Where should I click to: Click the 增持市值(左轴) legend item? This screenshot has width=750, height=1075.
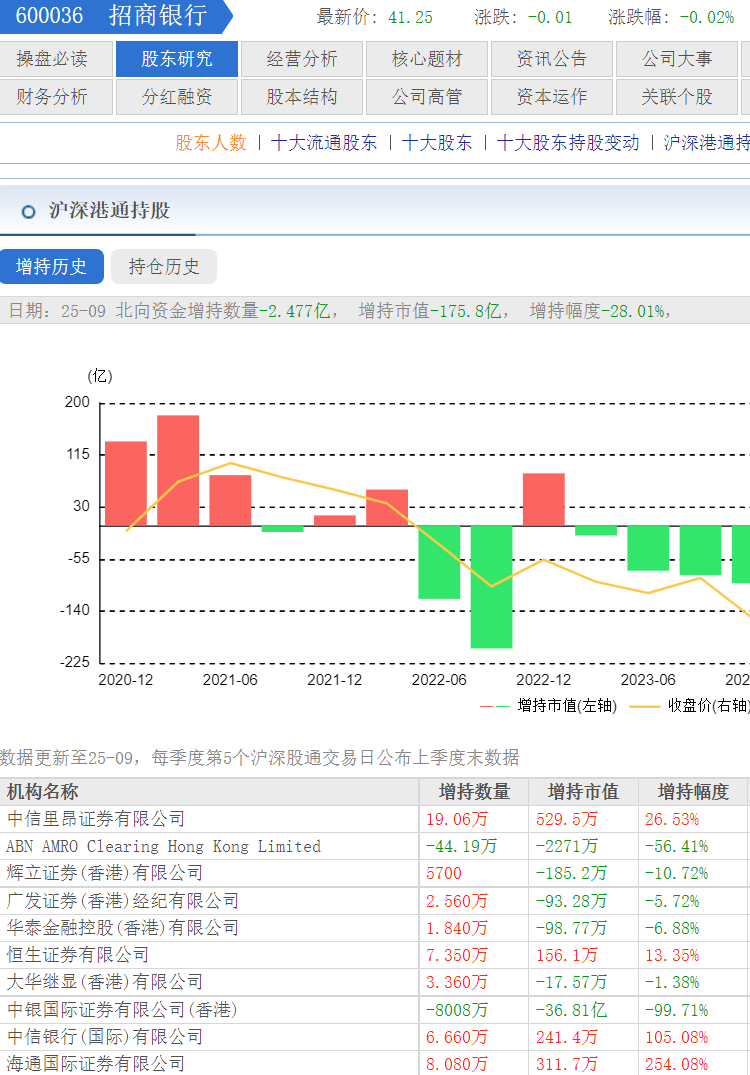click(x=548, y=705)
